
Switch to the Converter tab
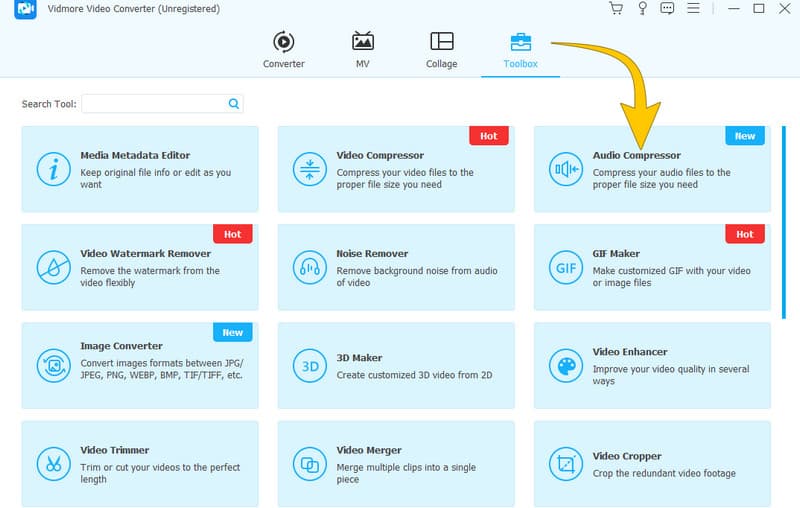283,49
